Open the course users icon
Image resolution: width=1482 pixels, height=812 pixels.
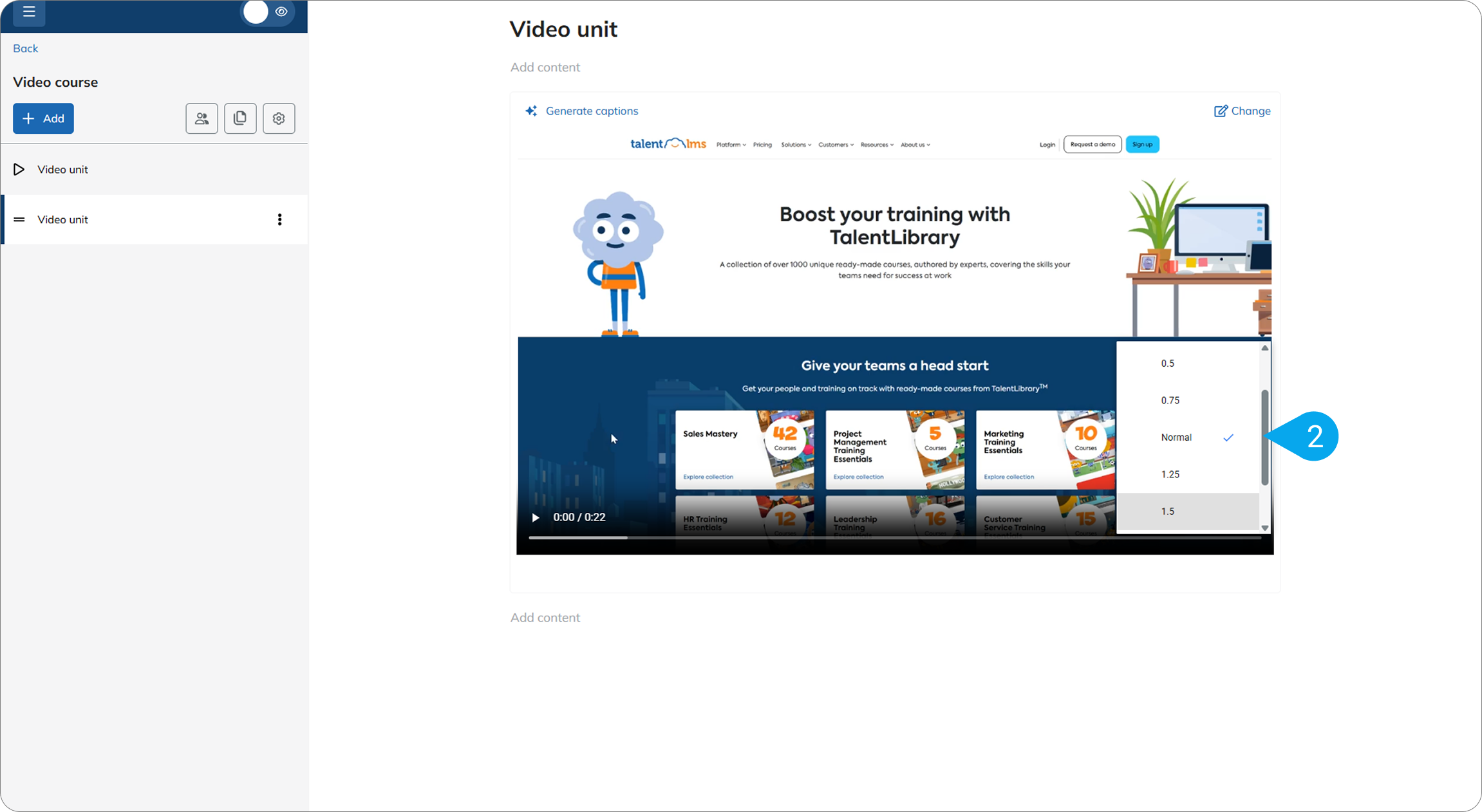(x=202, y=118)
